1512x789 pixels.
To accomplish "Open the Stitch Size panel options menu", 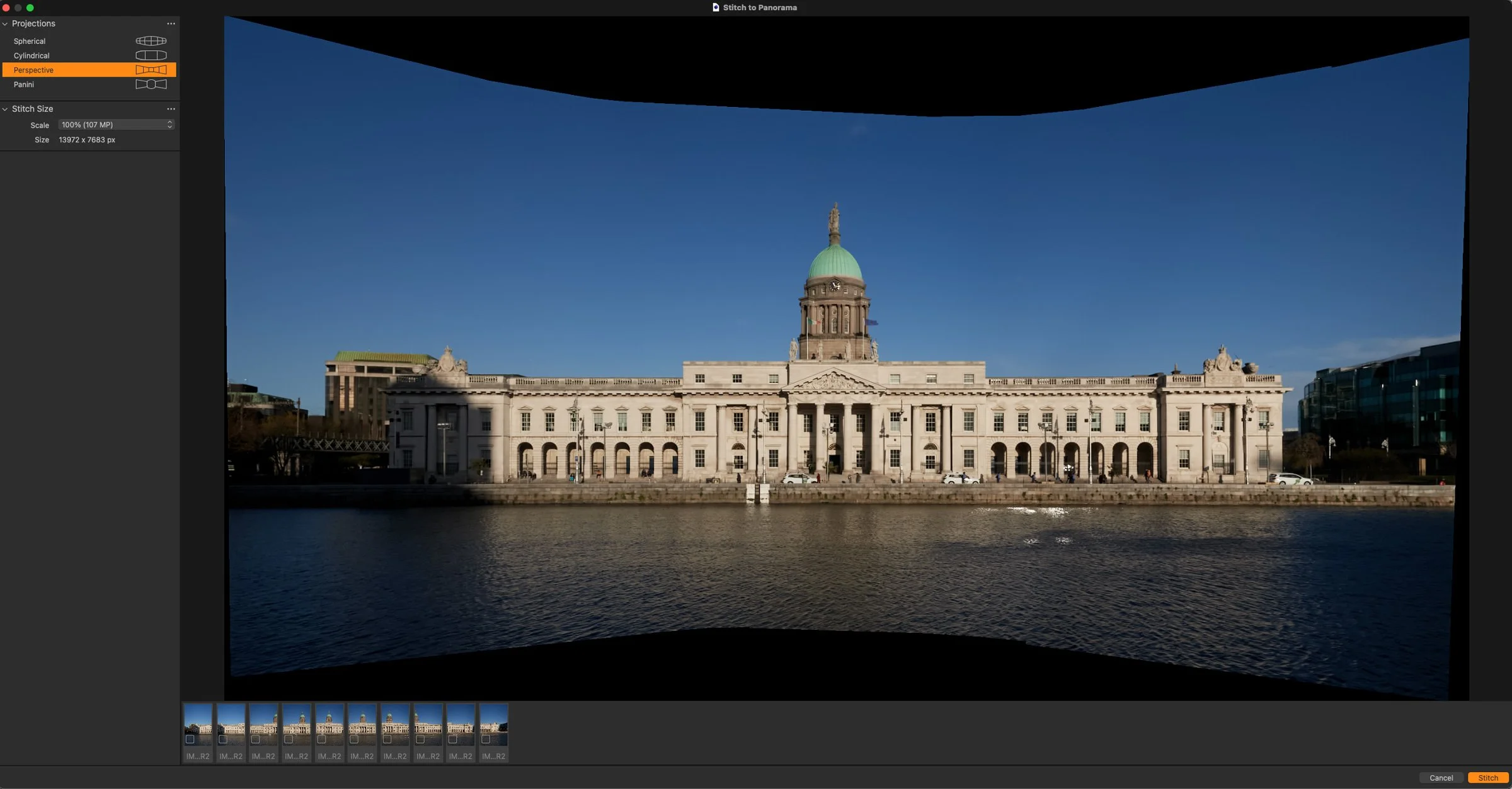I will tap(171, 109).
